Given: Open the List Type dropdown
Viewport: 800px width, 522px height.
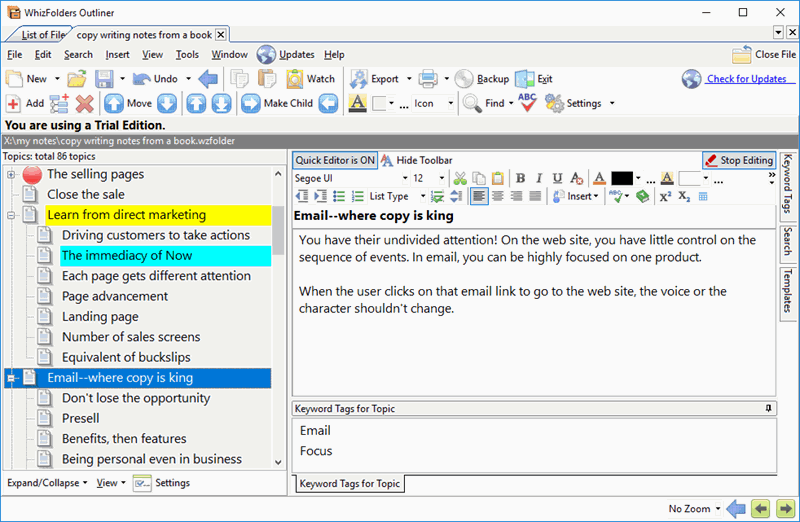Looking at the screenshot, I should [423, 196].
